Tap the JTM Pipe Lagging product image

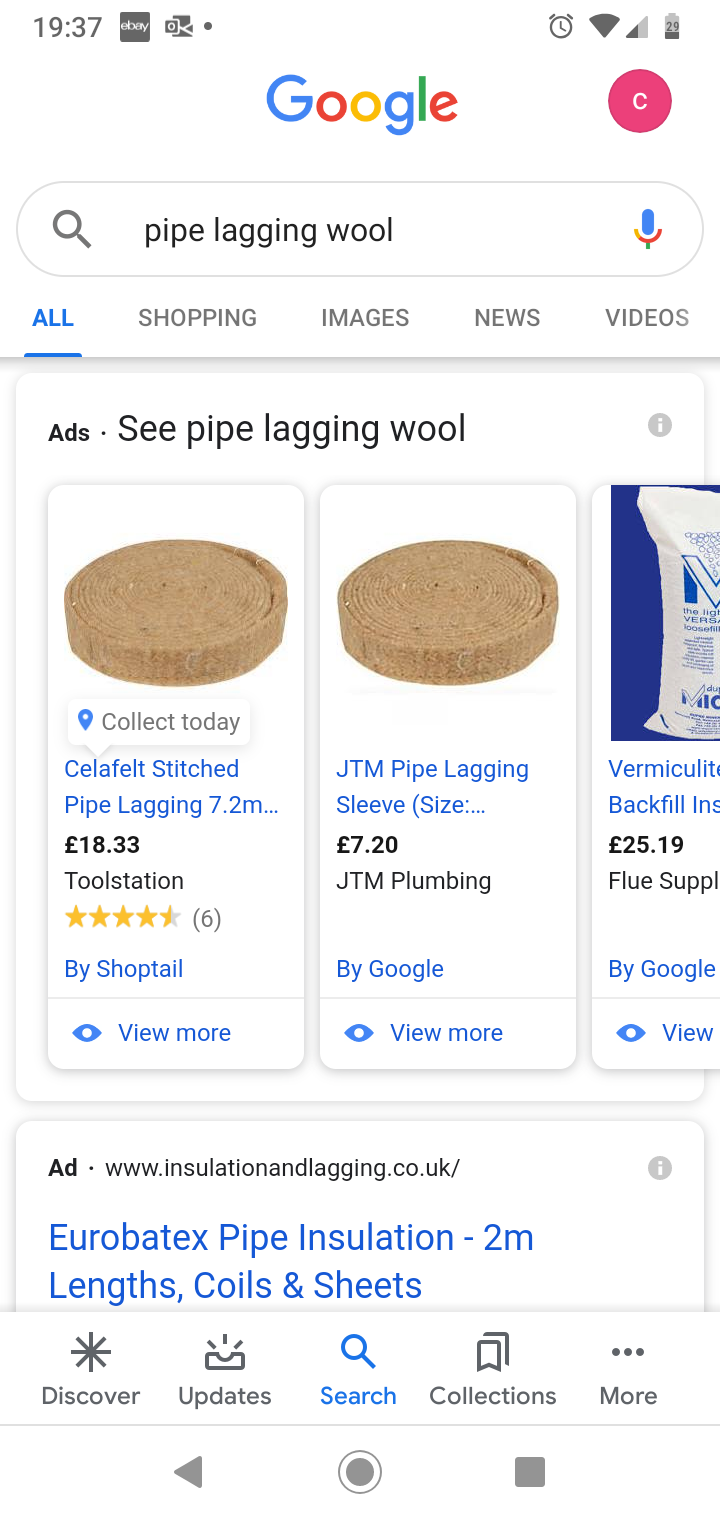tap(447, 612)
